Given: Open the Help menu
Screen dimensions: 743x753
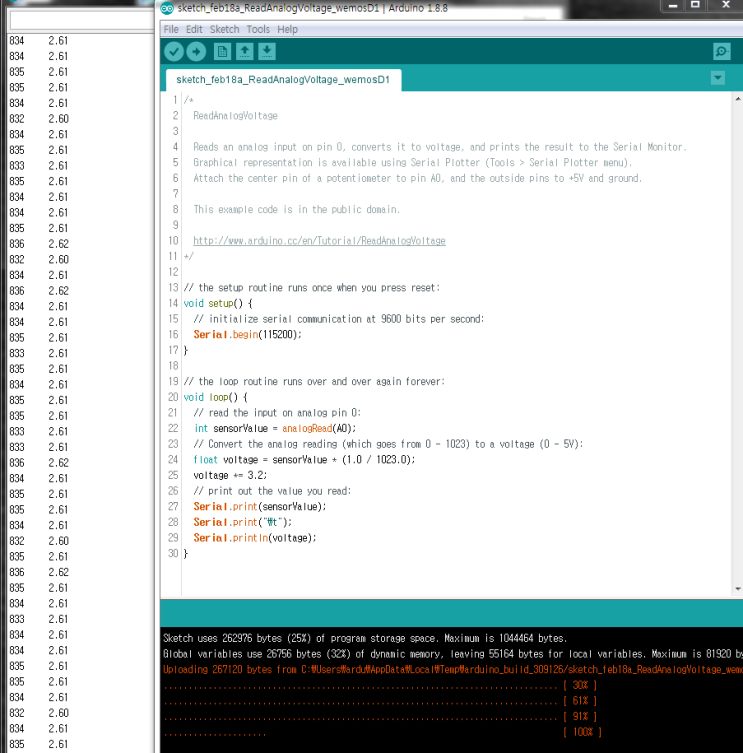Looking at the screenshot, I should pos(287,30).
